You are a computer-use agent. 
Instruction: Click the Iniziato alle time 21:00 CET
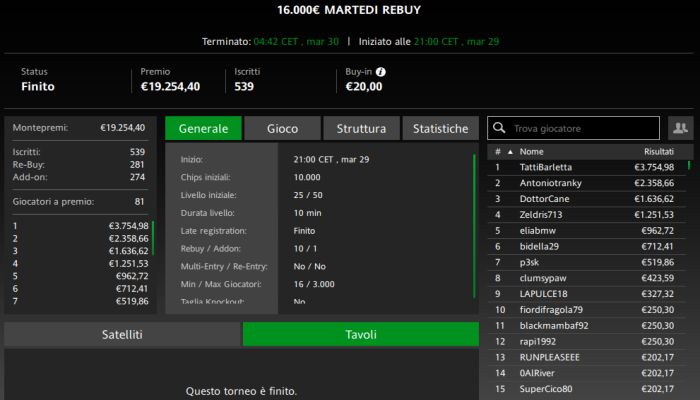[x=436, y=42]
